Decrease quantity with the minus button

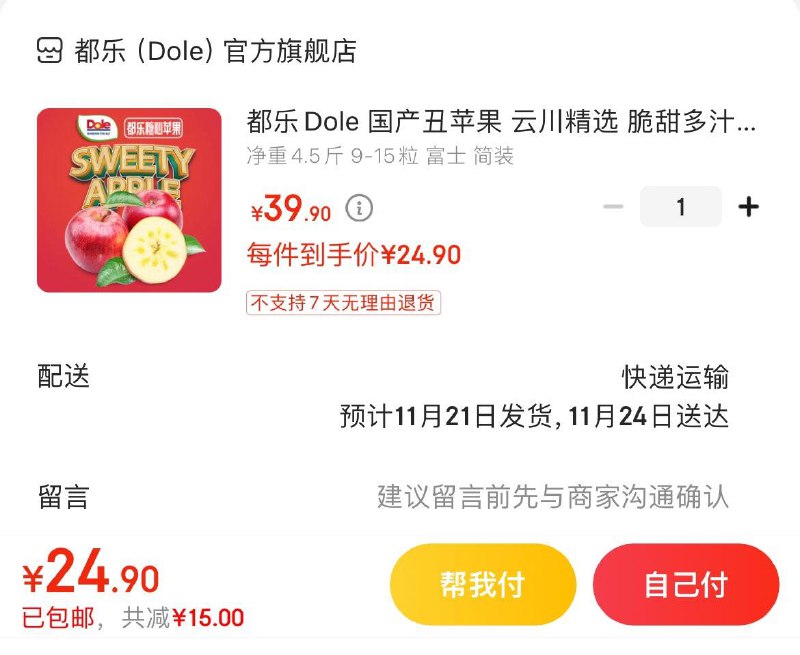tap(613, 207)
